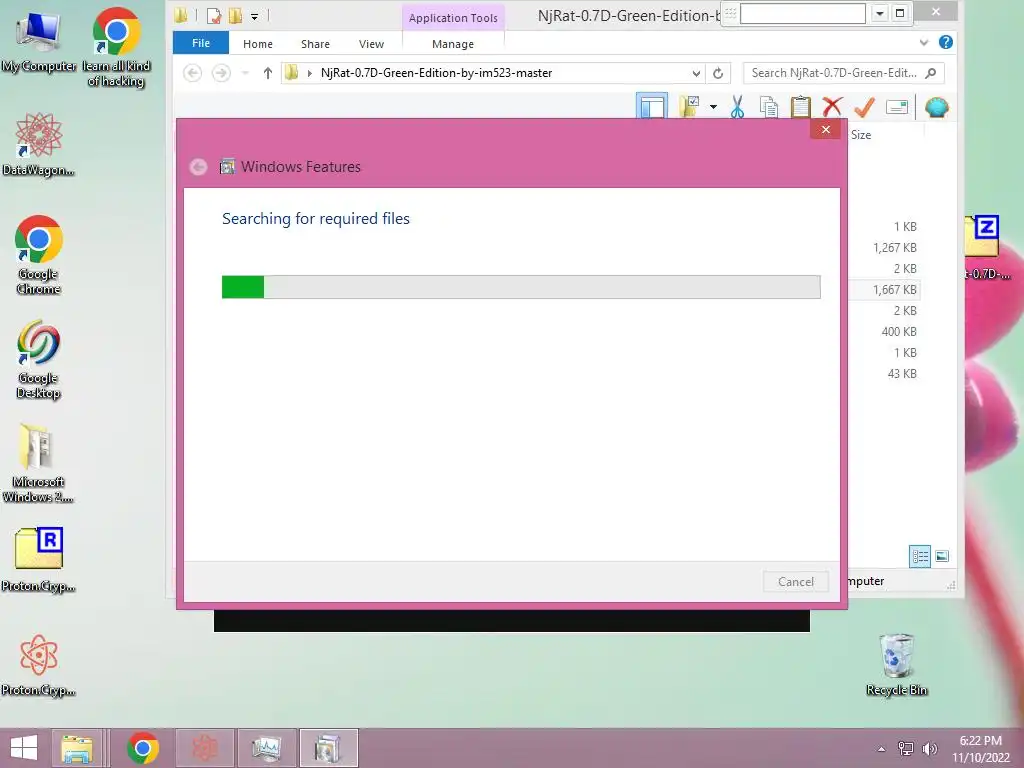The height and width of the screenshot is (768, 1024).
Task: Click the floating toolbar restore square button
Action: tap(900, 13)
